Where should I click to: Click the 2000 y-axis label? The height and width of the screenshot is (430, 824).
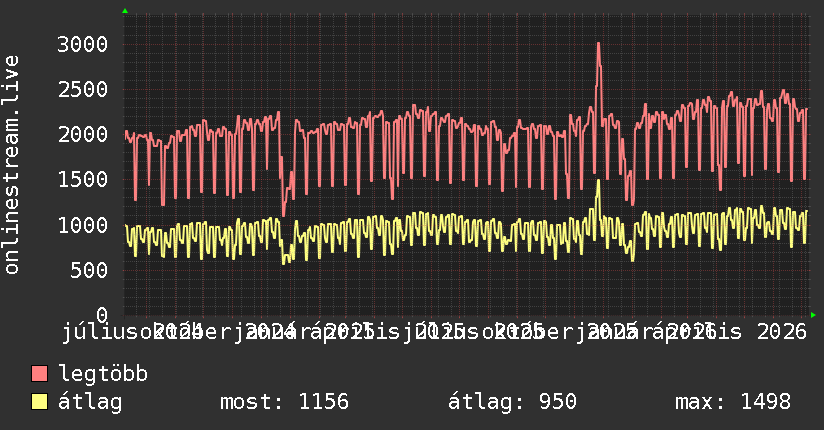[83, 135]
